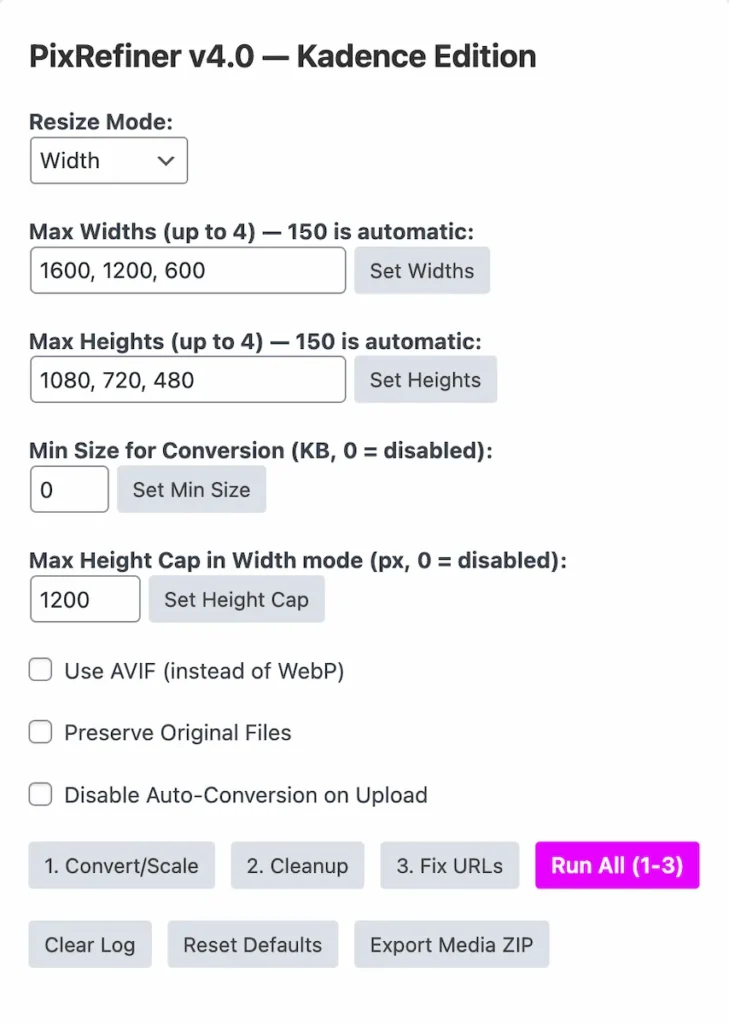This screenshot has height=1024, width=729.
Task: Open the Resize Mode dropdown
Action: (108, 161)
